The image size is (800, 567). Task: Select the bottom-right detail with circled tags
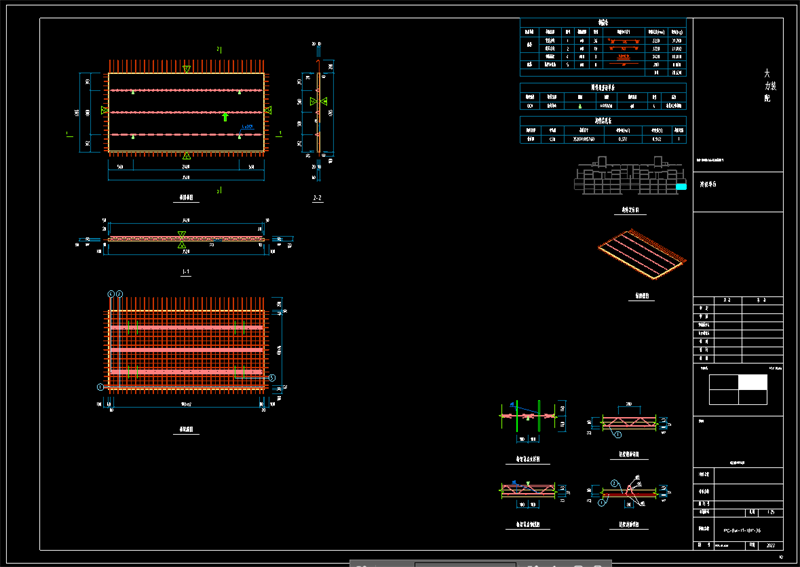(x=629, y=491)
